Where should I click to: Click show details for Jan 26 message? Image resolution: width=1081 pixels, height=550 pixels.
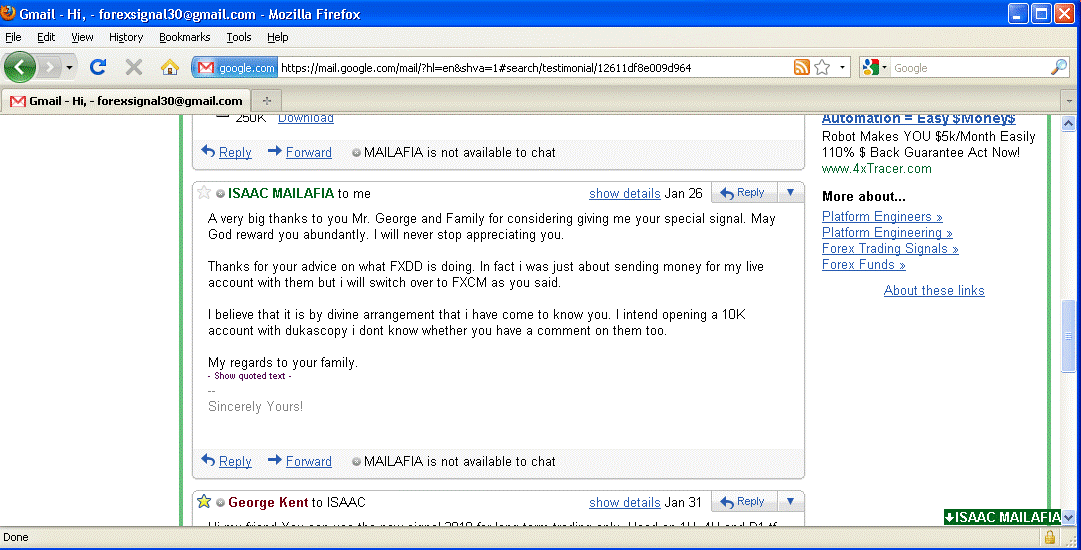pos(625,194)
